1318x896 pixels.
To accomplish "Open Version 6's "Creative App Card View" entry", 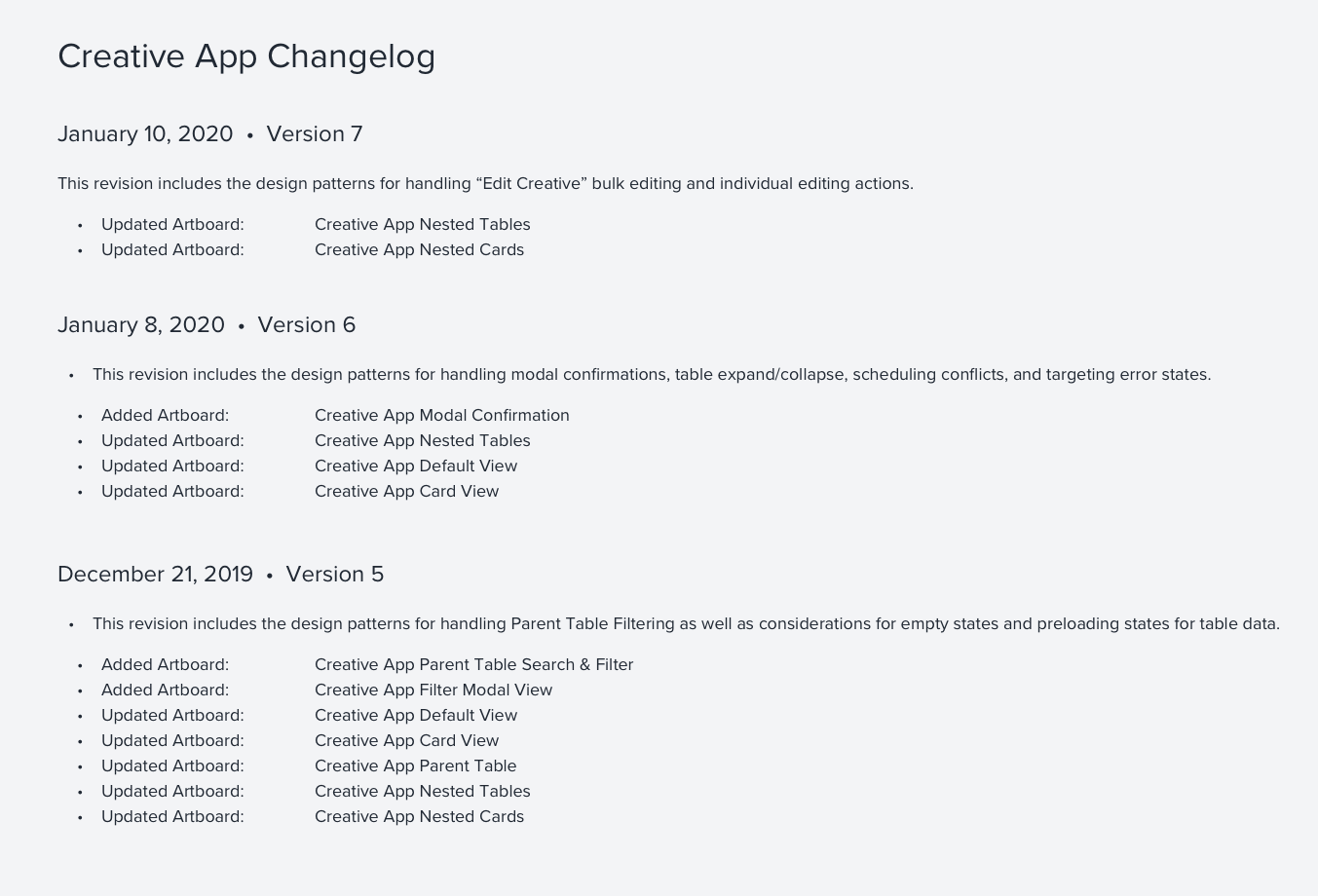I will [x=406, y=492].
